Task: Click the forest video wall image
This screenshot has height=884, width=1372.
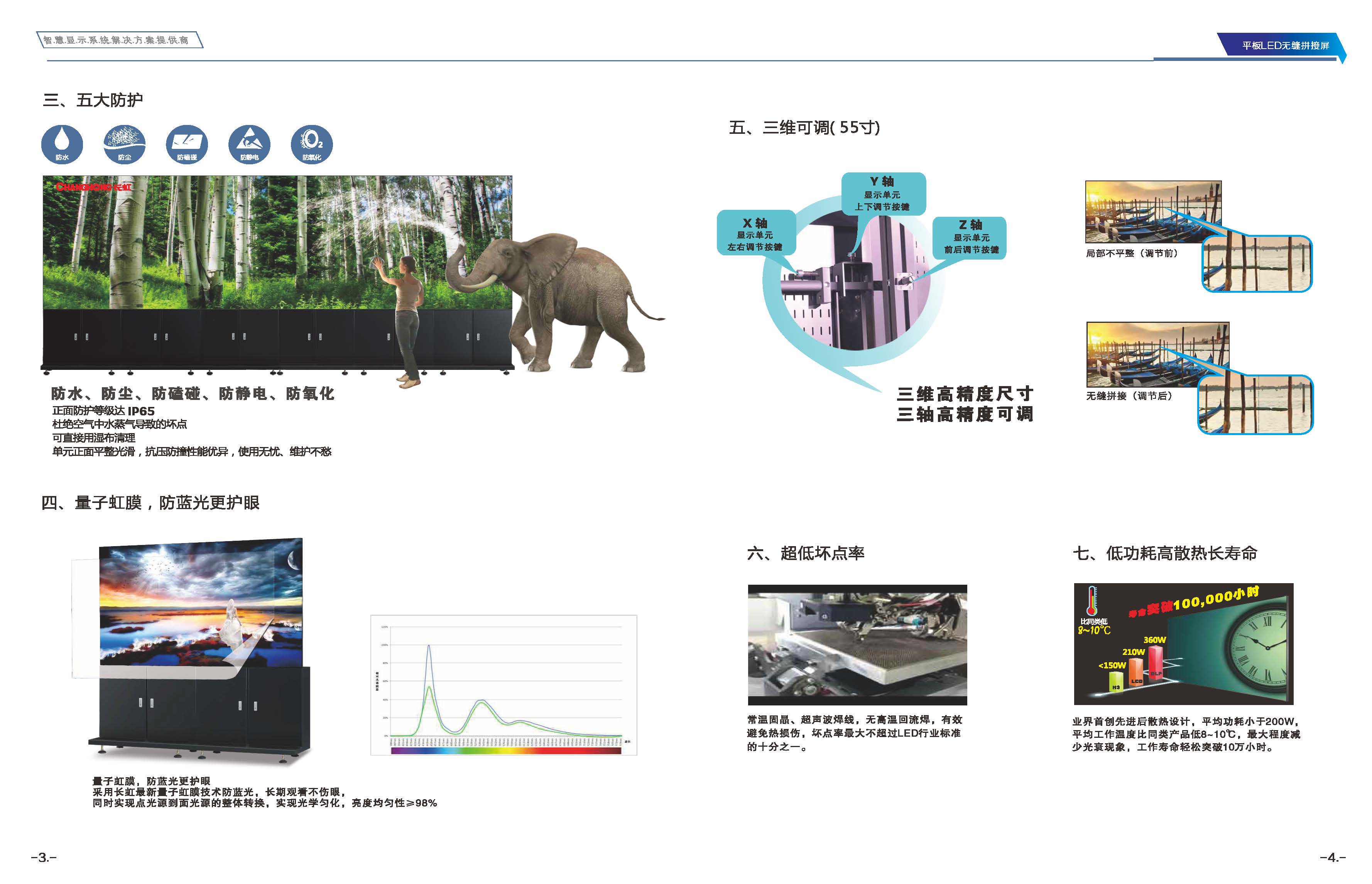Action: [x=277, y=242]
